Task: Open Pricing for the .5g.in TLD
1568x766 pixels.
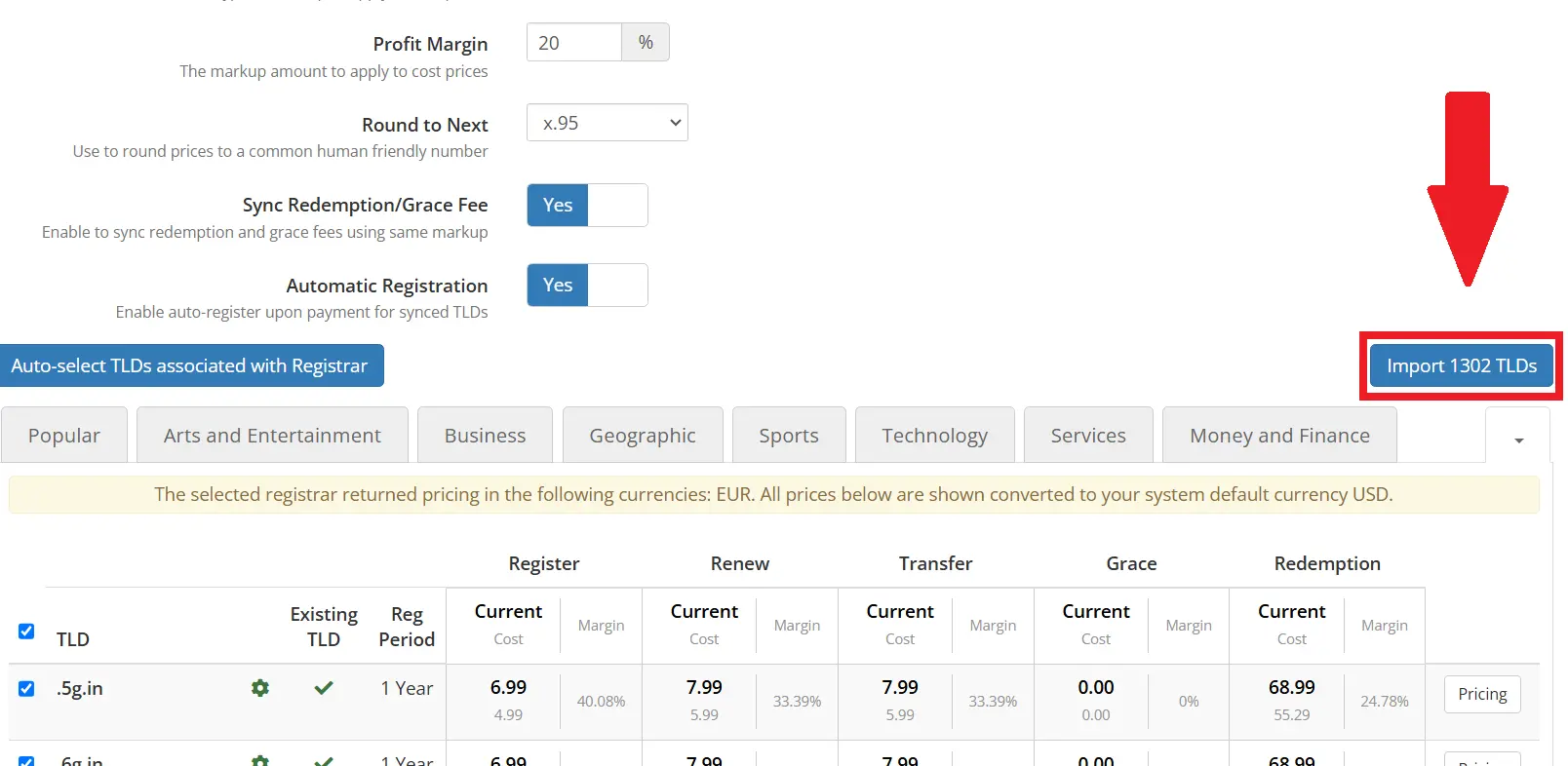Action: (x=1481, y=694)
